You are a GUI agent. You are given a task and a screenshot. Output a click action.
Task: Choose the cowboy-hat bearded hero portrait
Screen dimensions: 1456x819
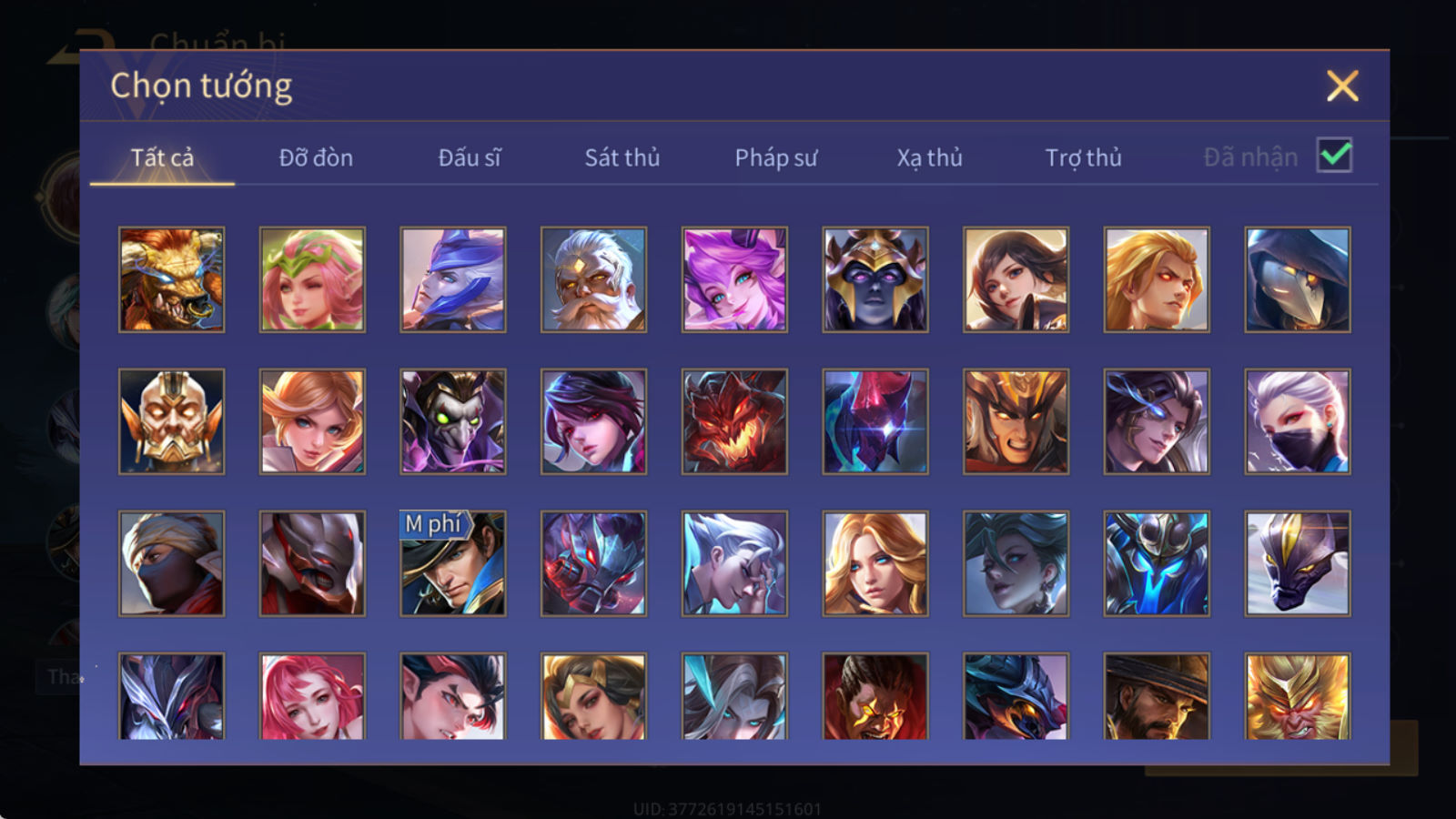(x=1157, y=696)
